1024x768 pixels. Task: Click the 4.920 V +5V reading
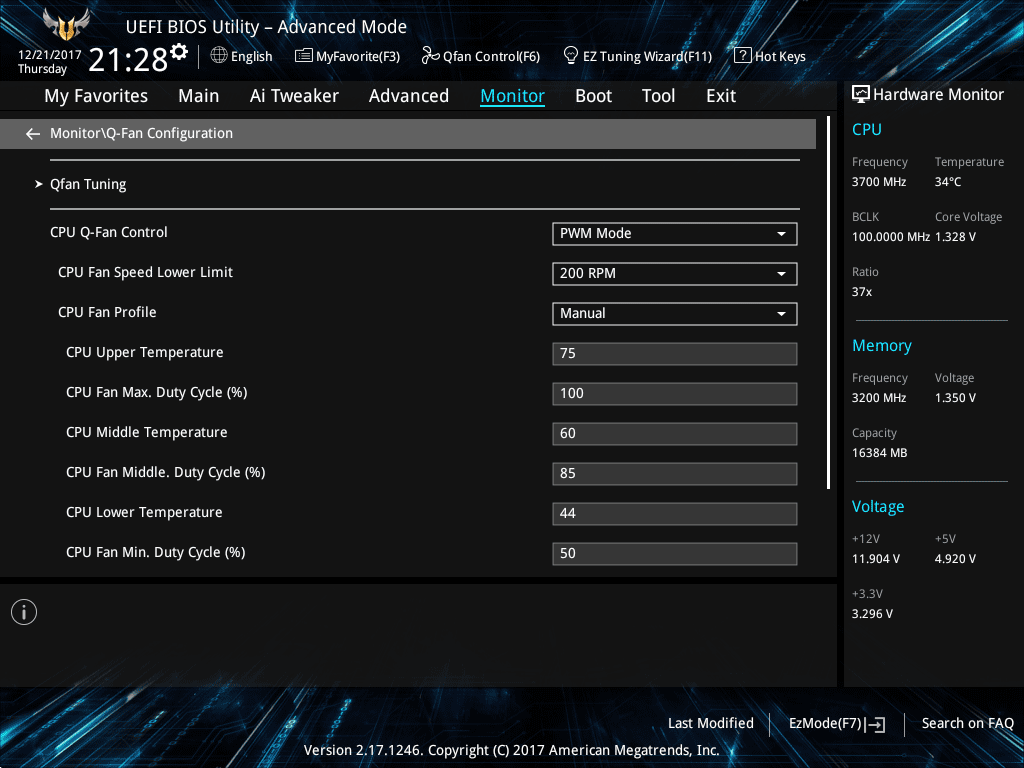point(955,559)
